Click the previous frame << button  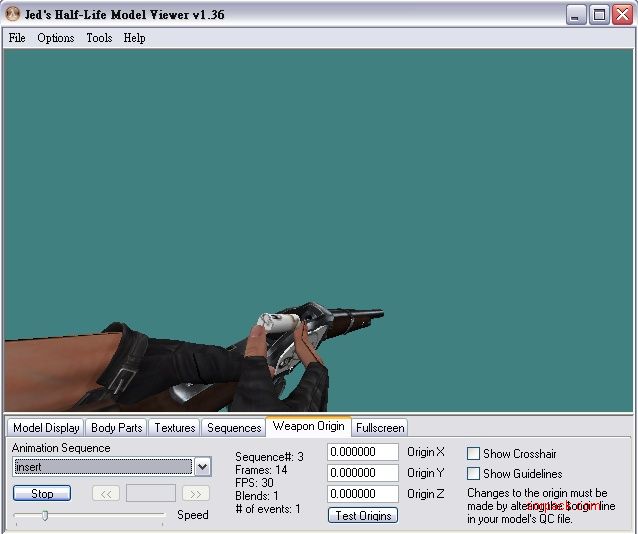pyautogui.click(x=106, y=493)
